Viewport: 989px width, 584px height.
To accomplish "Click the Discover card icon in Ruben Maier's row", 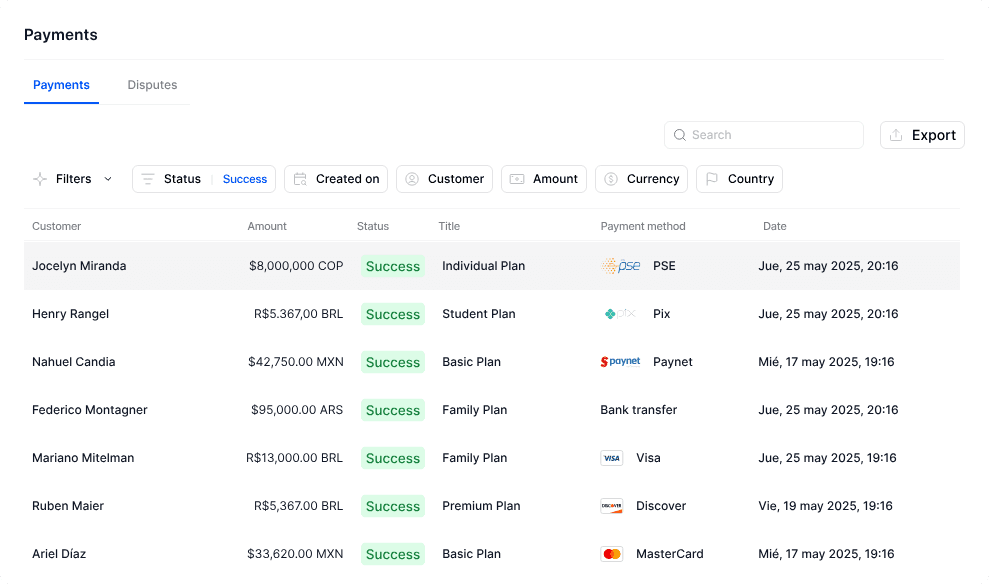I will point(611,506).
